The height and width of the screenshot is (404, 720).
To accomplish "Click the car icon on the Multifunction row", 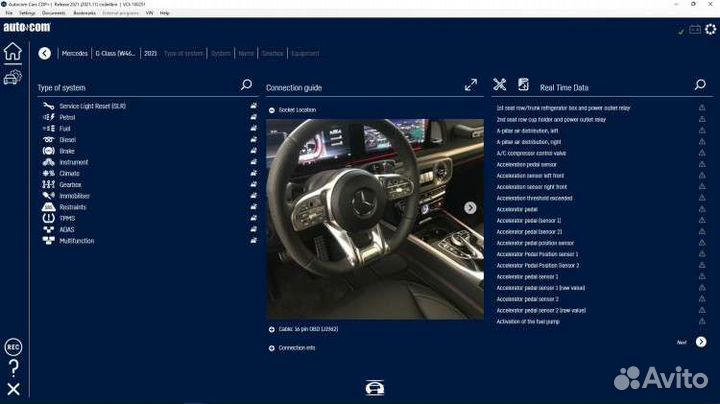I will [253, 241].
